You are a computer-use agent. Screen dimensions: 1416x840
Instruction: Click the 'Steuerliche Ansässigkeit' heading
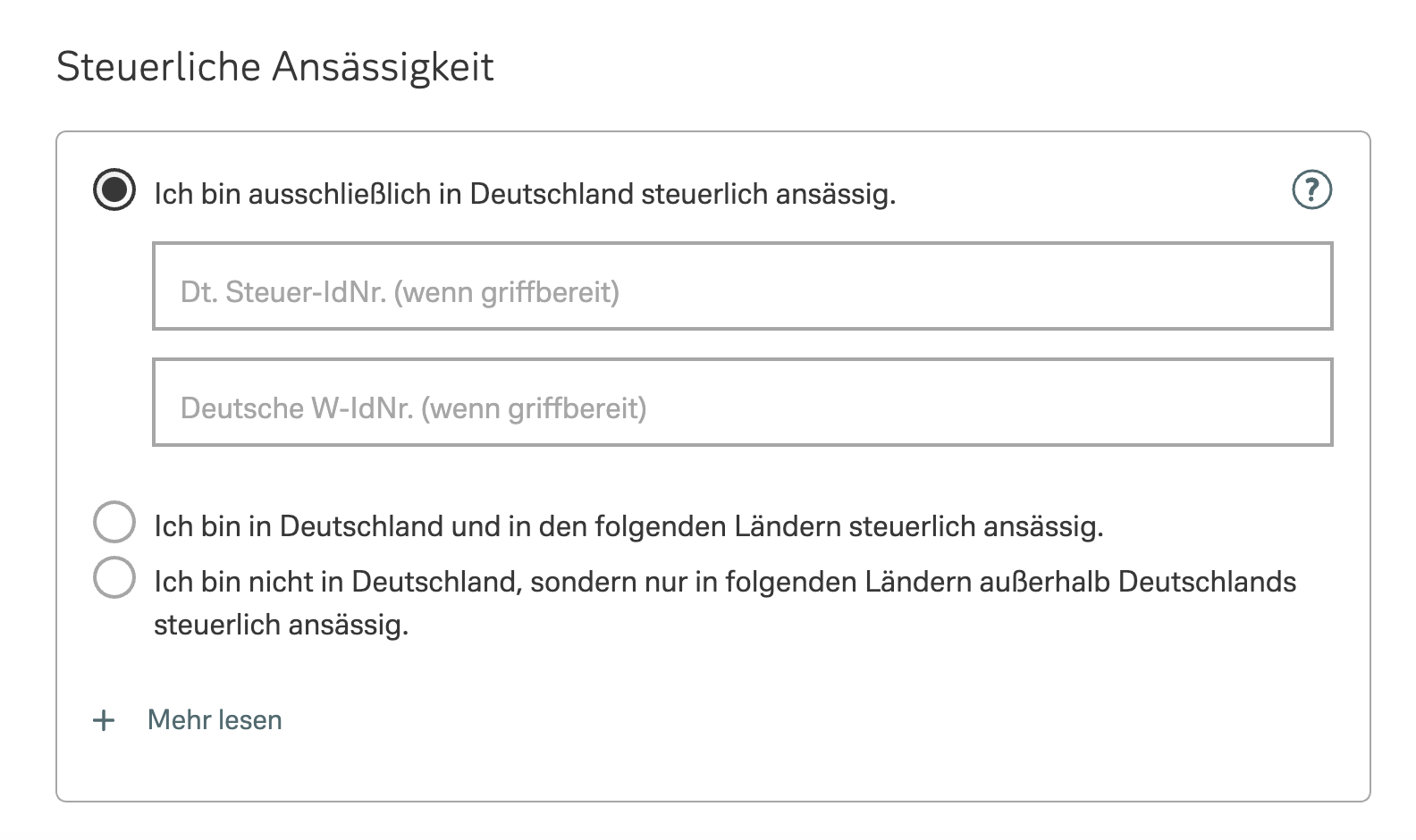tap(275, 67)
